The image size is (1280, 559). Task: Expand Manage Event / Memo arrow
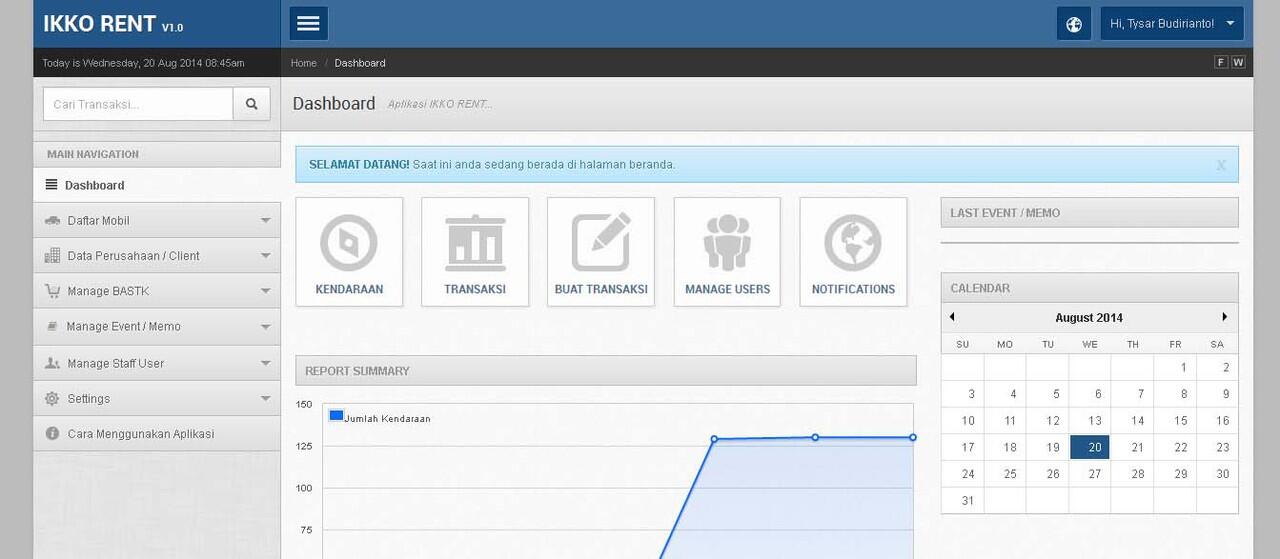265,326
